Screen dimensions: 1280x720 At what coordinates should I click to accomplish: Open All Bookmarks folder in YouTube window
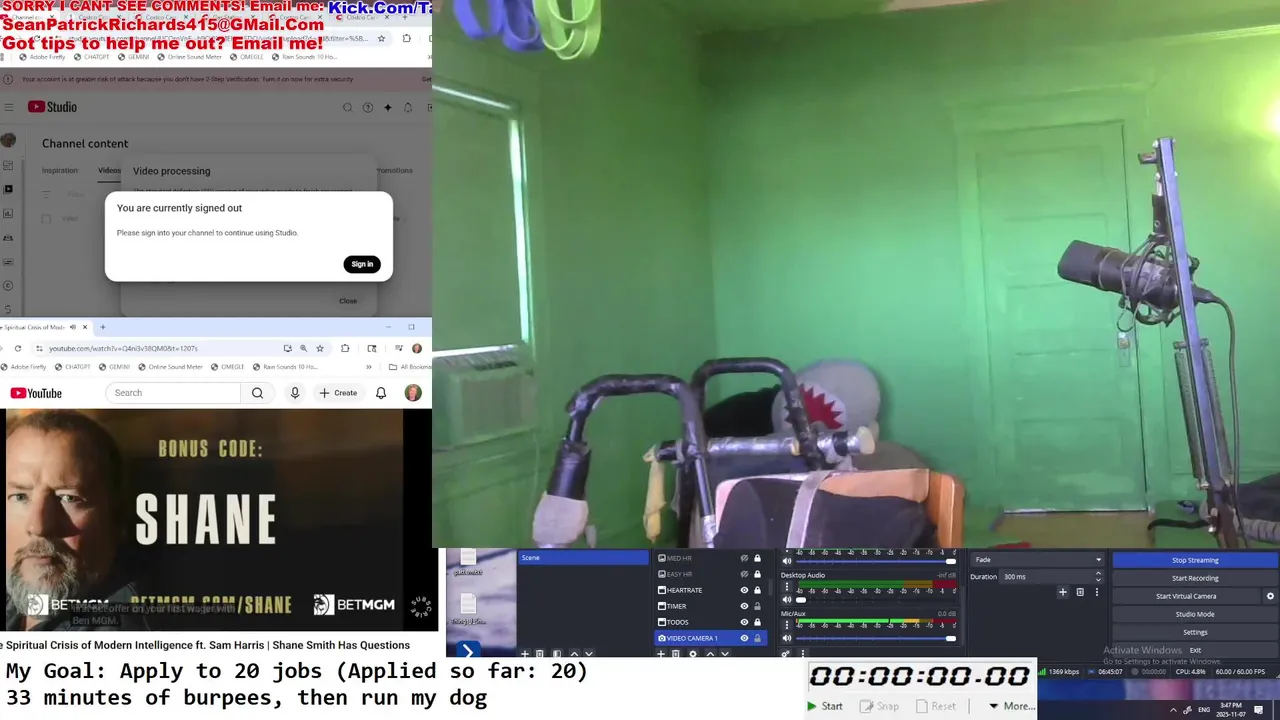410,367
